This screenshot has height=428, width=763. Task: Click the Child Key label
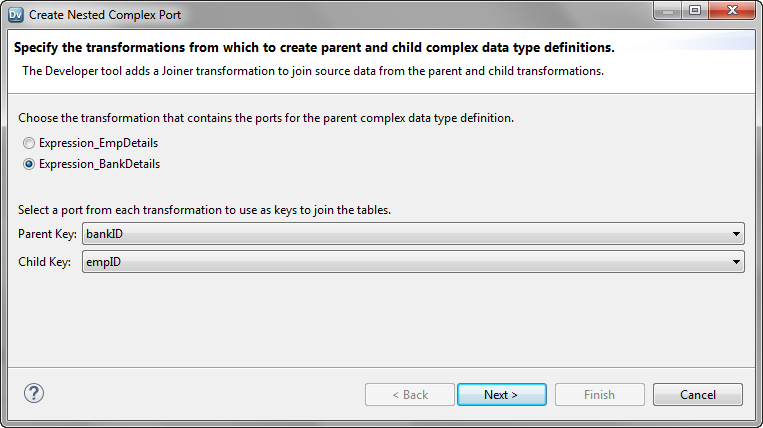[x=45, y=262]
